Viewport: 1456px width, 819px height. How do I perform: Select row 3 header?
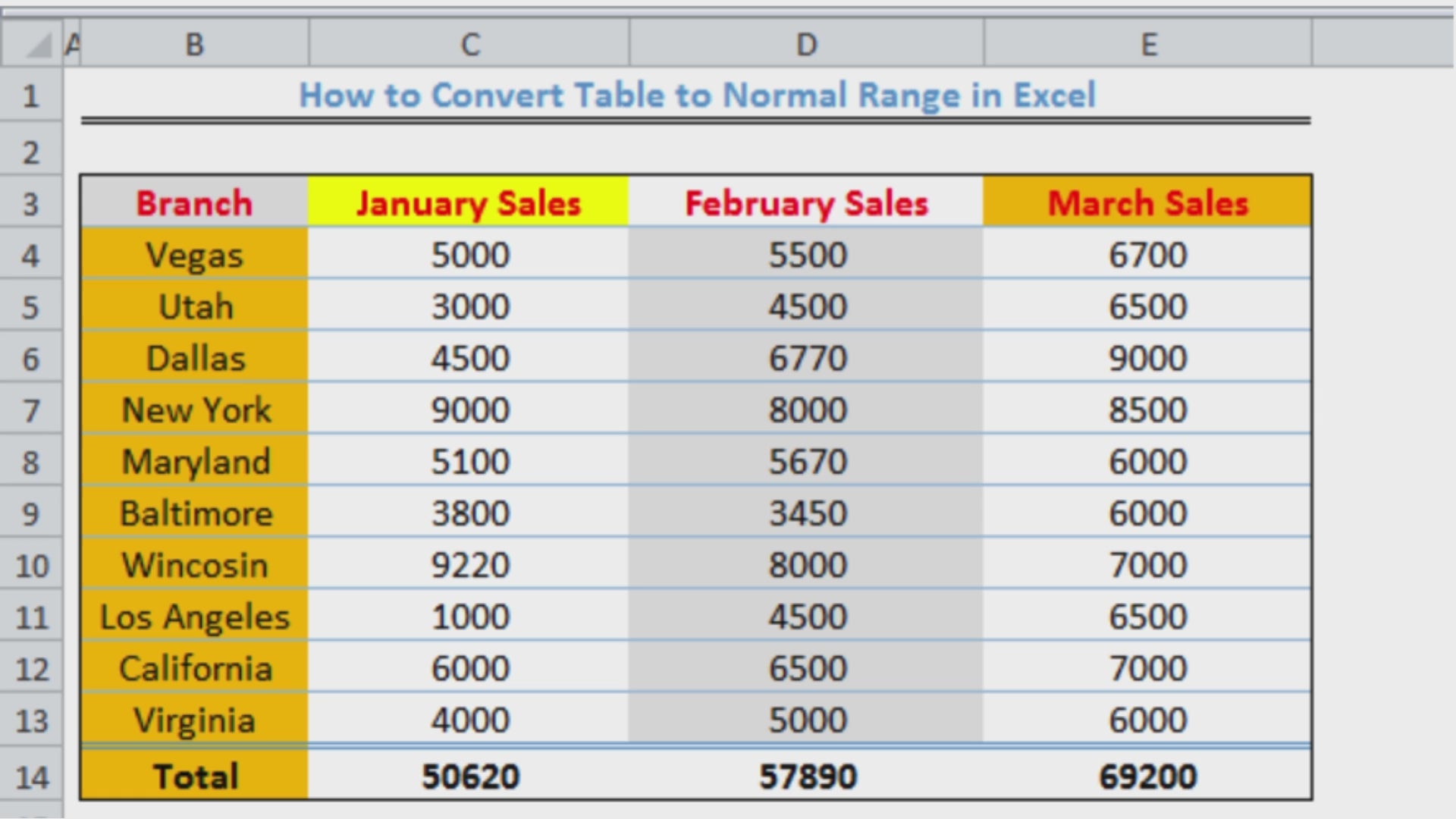pos(30,203)
